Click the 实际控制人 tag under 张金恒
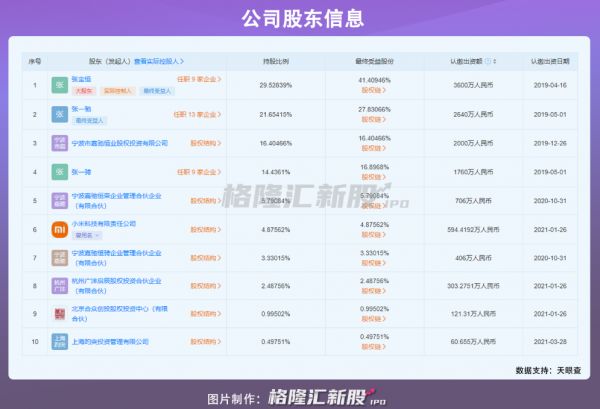The width and height of the screenshot is (600, 409). tap(113, 91)
